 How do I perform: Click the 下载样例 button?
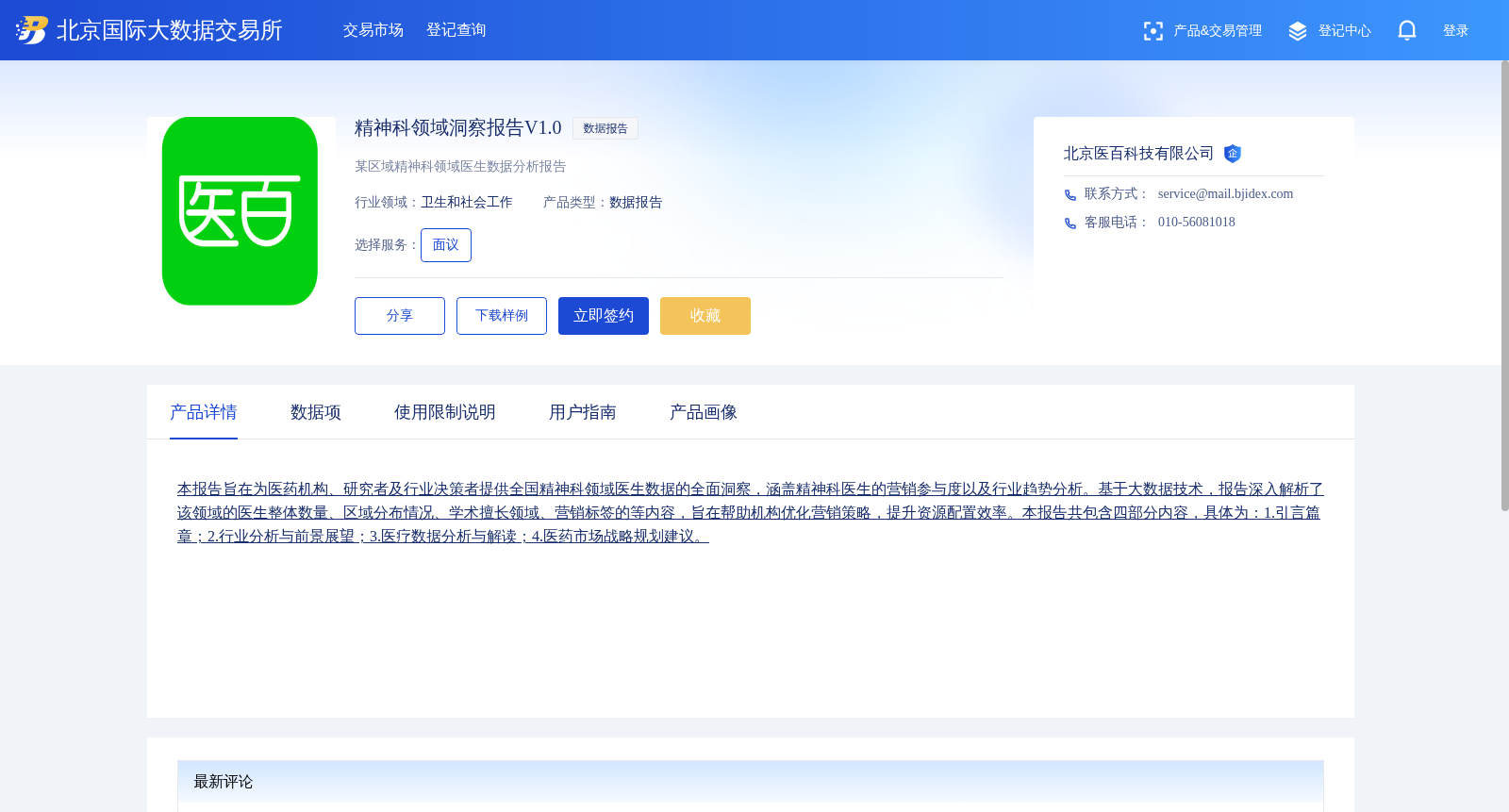coord(502,316)
